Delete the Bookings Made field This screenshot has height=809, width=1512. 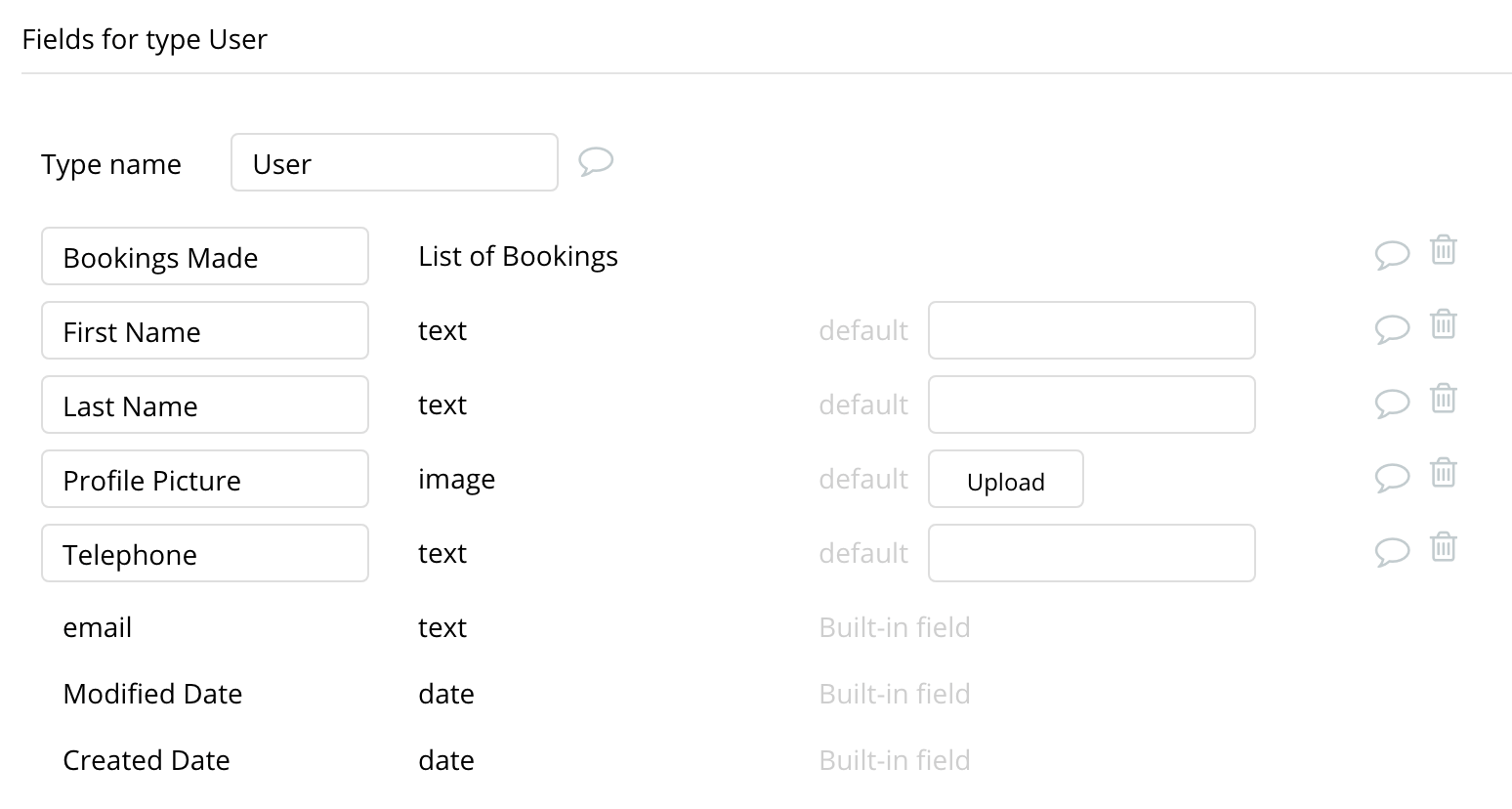(1445, 250)
